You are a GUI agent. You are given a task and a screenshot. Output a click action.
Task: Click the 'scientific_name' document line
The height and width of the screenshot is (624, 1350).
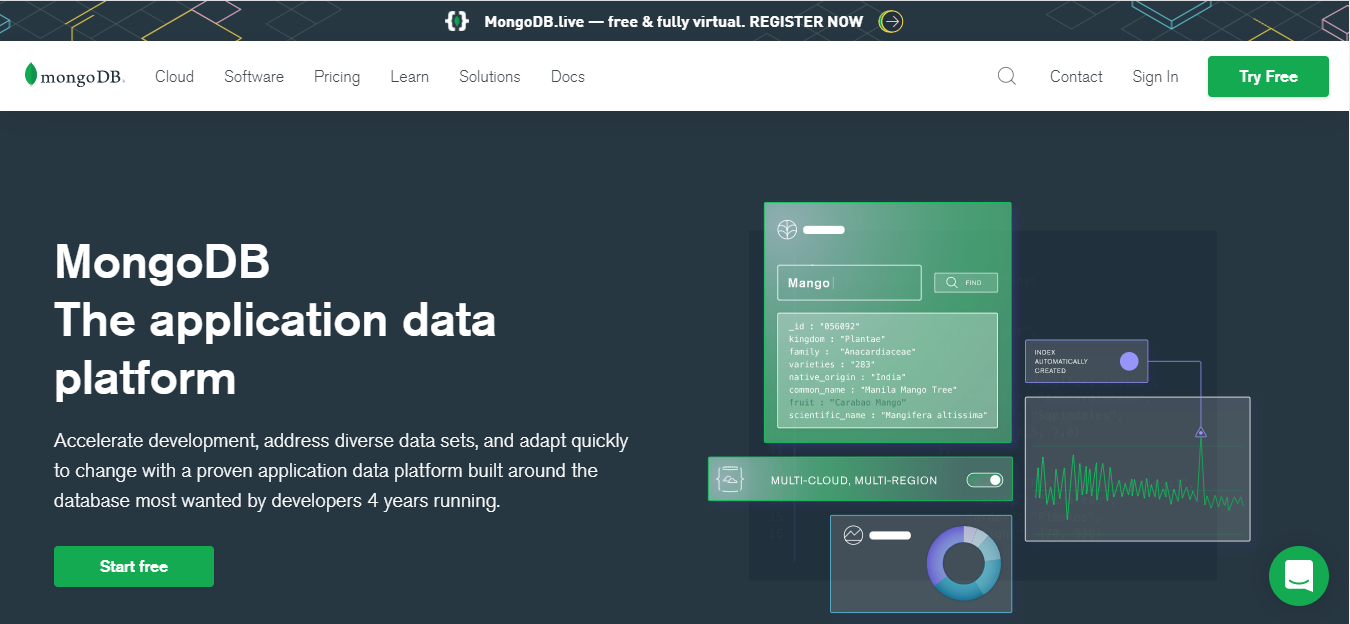click(x=888, y=414)
